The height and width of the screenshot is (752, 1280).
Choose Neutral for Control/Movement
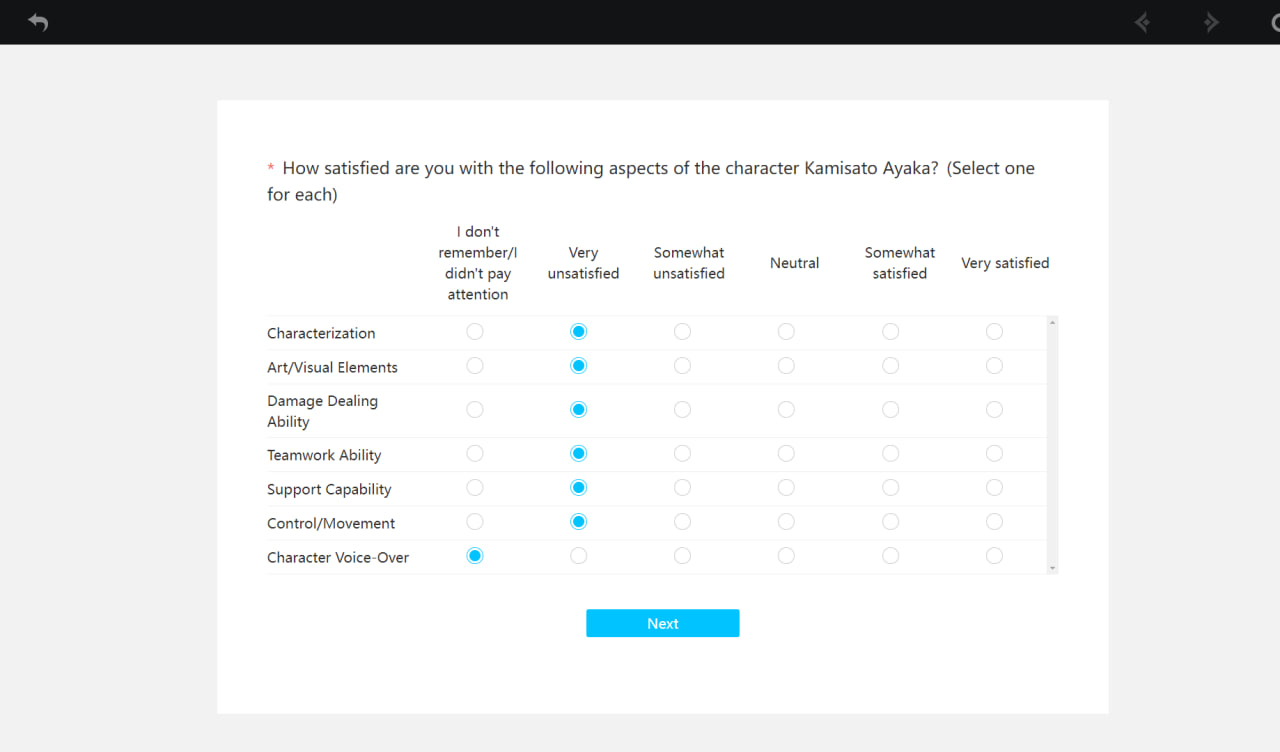pos(786,522)
